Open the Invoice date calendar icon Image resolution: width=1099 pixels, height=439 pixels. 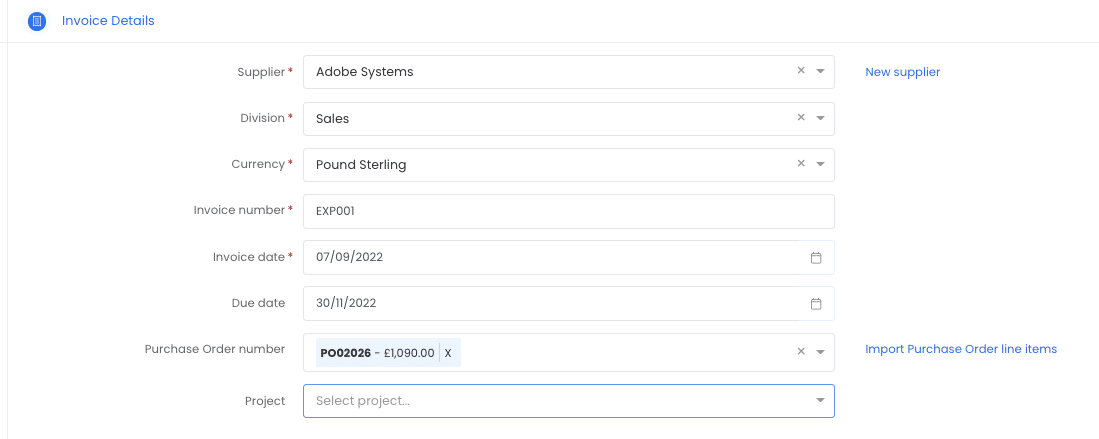816,257
